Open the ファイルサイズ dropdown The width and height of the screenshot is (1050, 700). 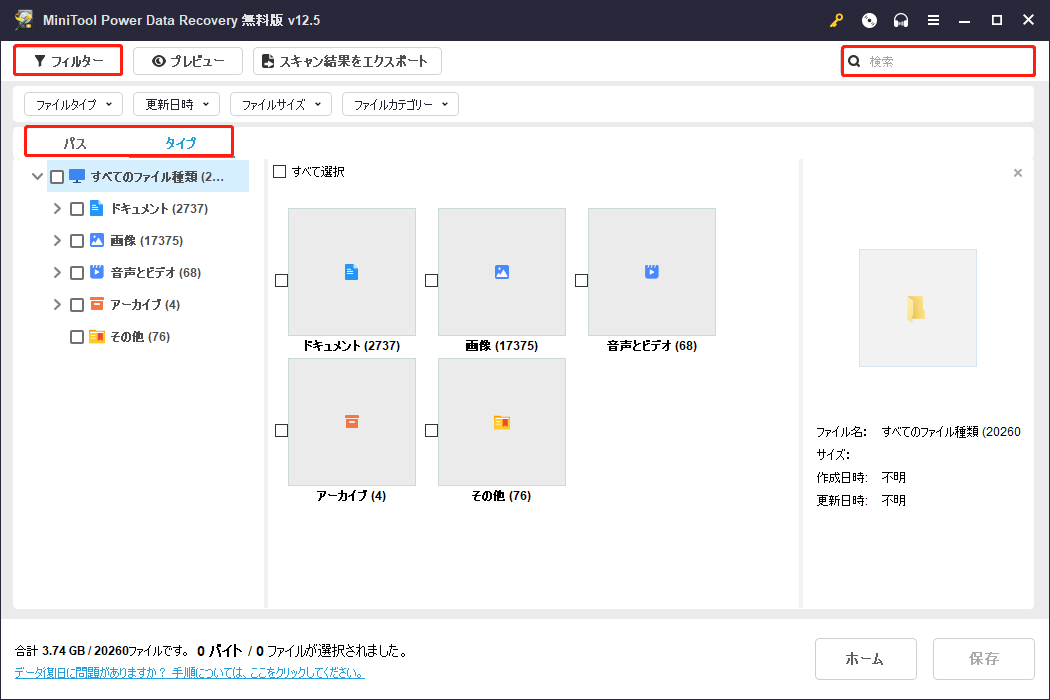click(x=281, y=104)
